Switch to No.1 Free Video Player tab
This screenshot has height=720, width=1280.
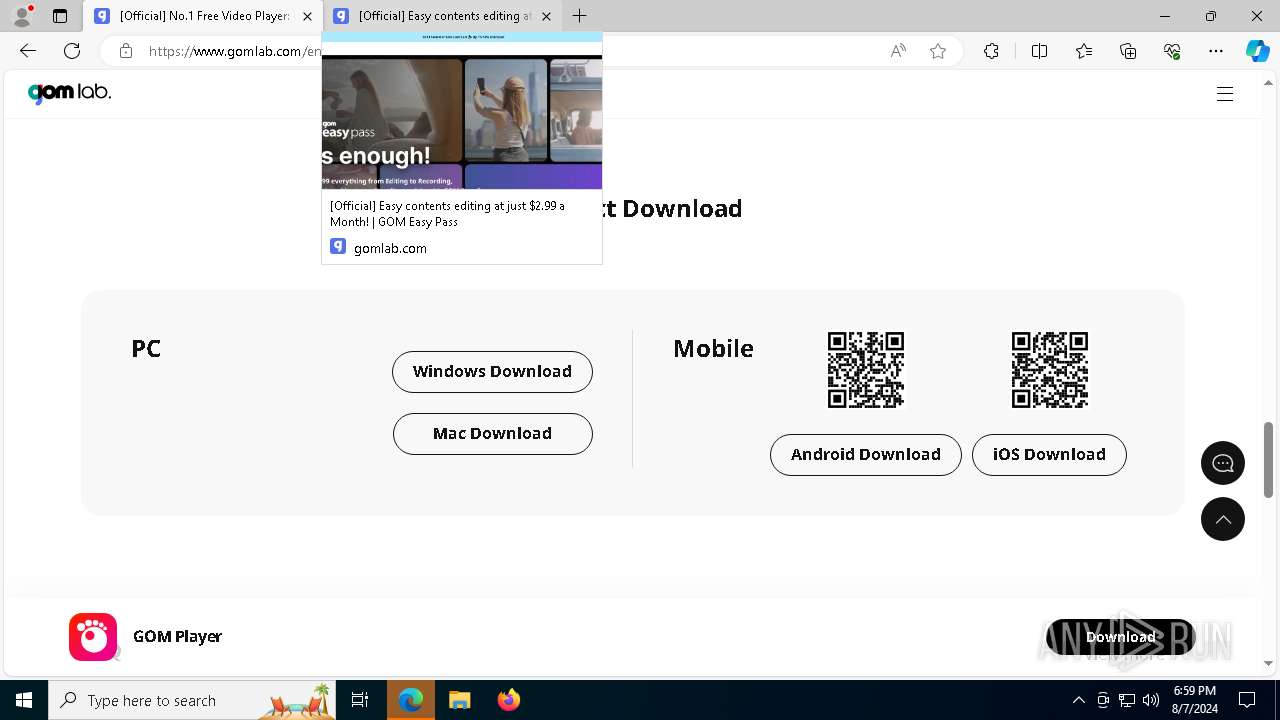[203, 16]
